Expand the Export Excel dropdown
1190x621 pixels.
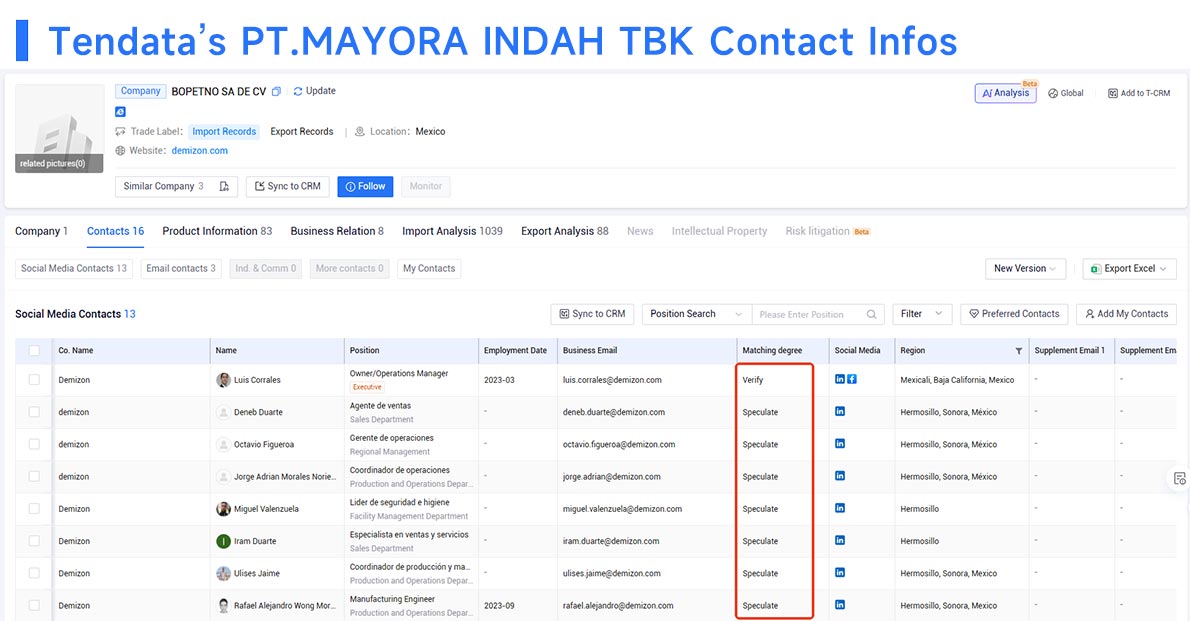coord(1129,269)
